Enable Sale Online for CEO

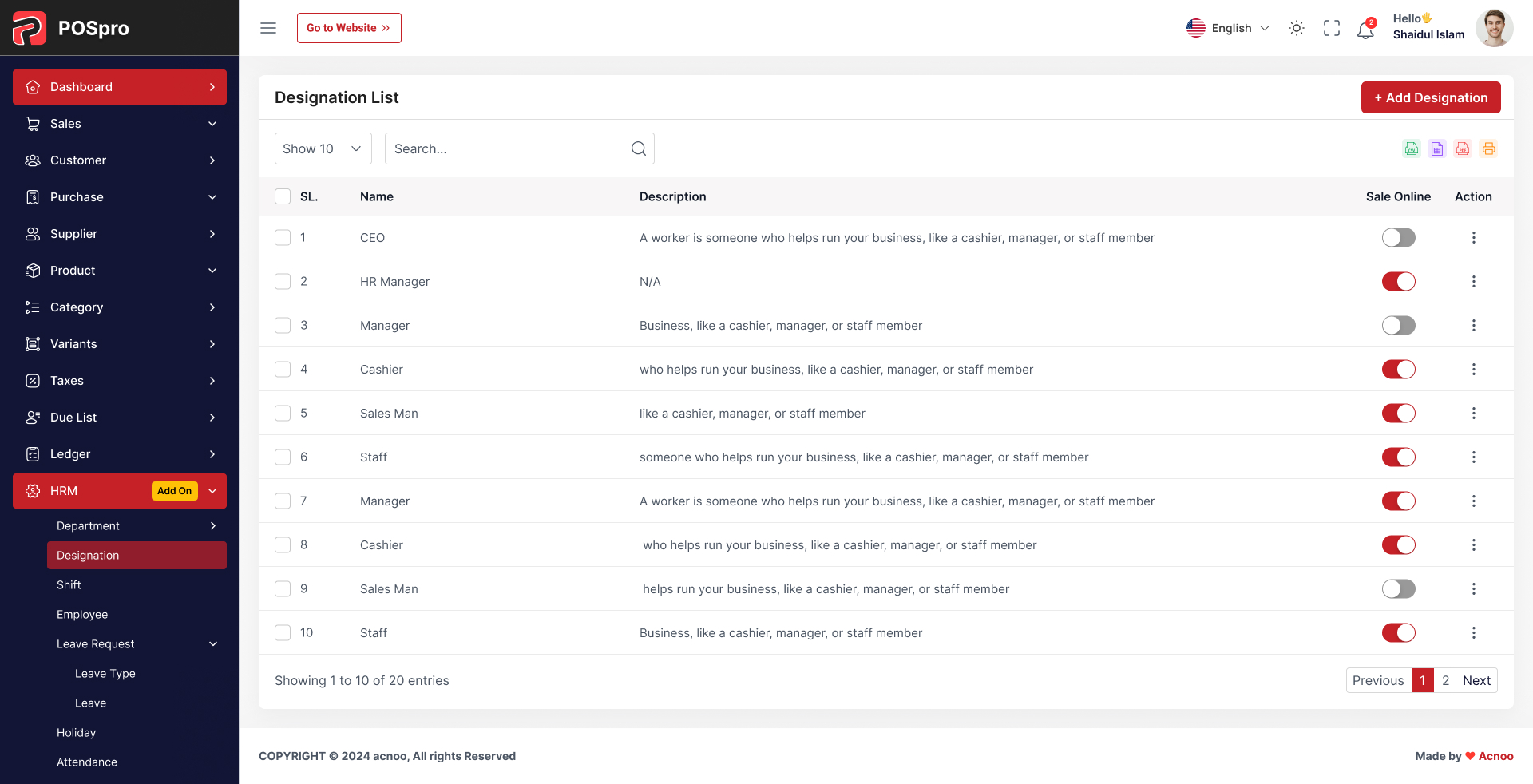tap(1398, 237)
